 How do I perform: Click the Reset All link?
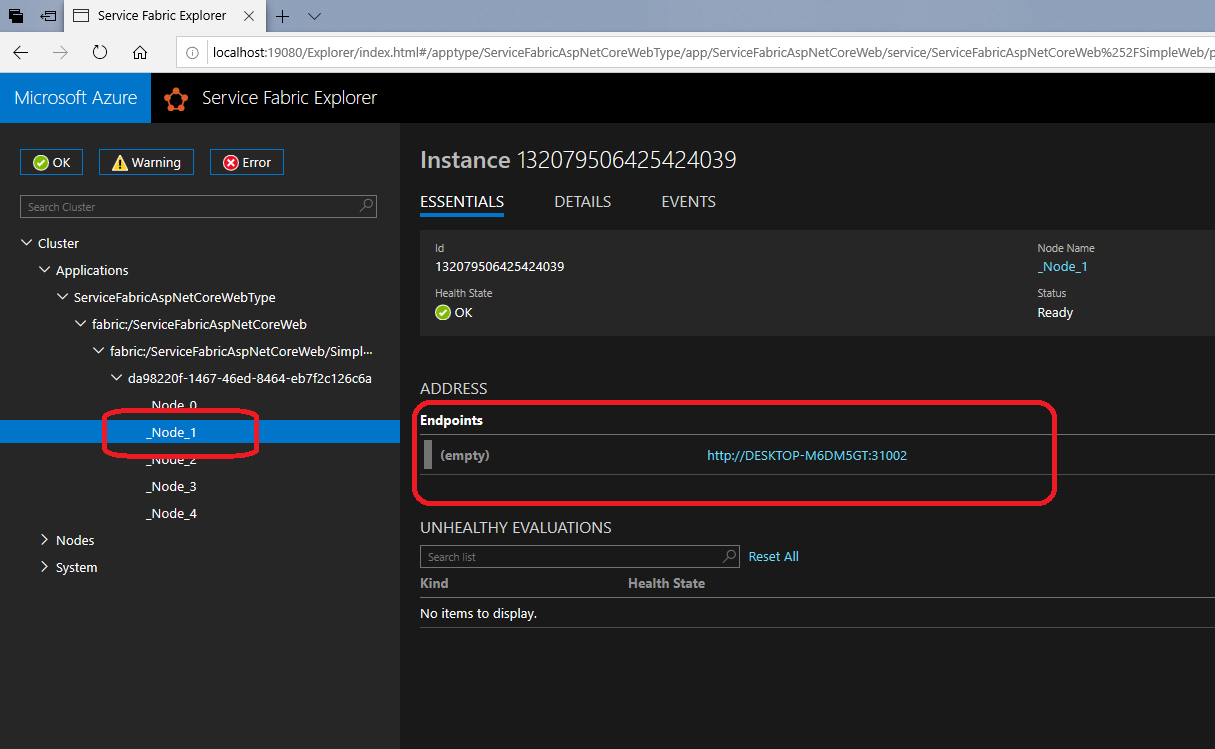click(773, 556)
